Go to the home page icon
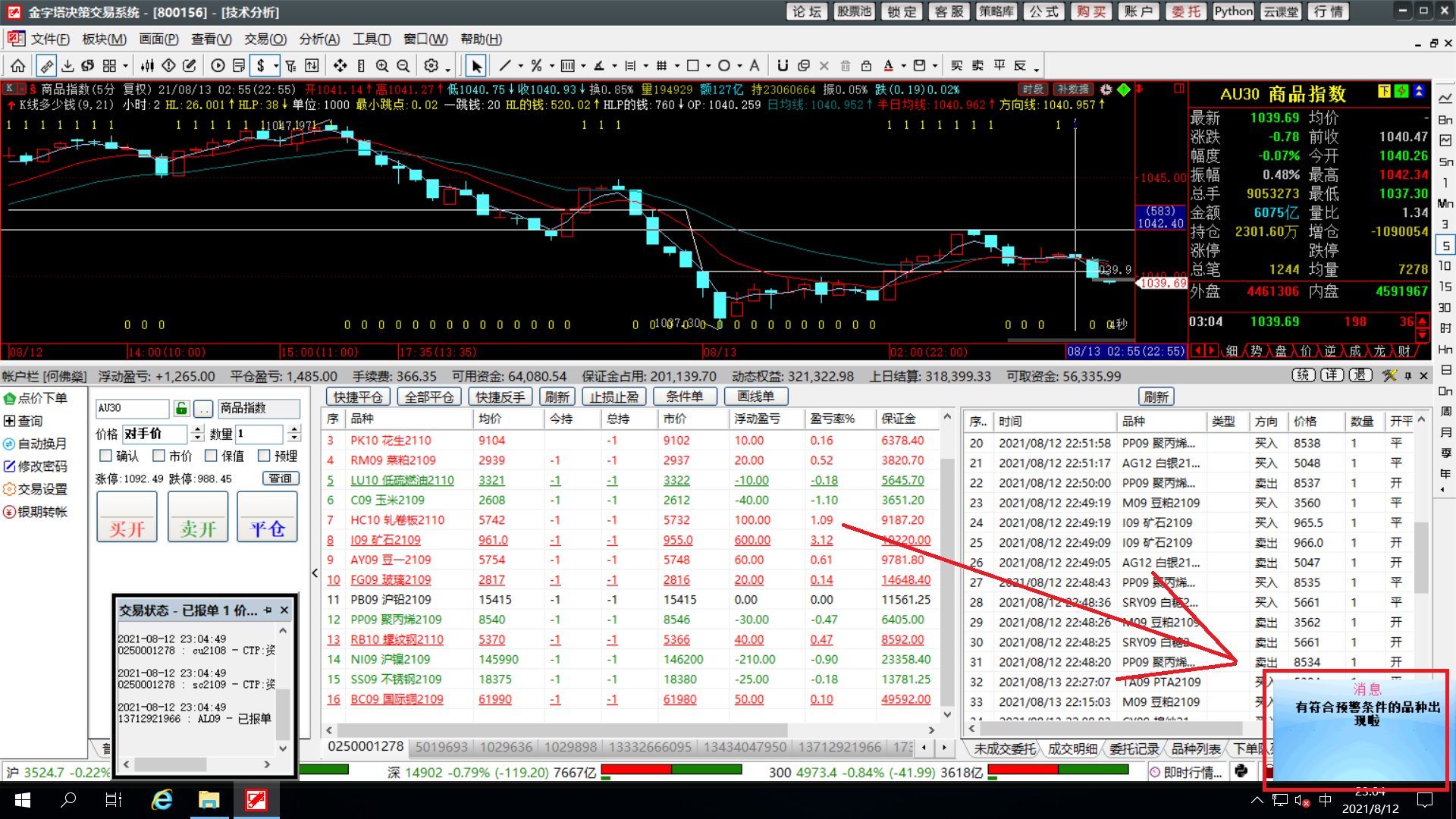This screenshot has width=1456, height=819. 18,66
